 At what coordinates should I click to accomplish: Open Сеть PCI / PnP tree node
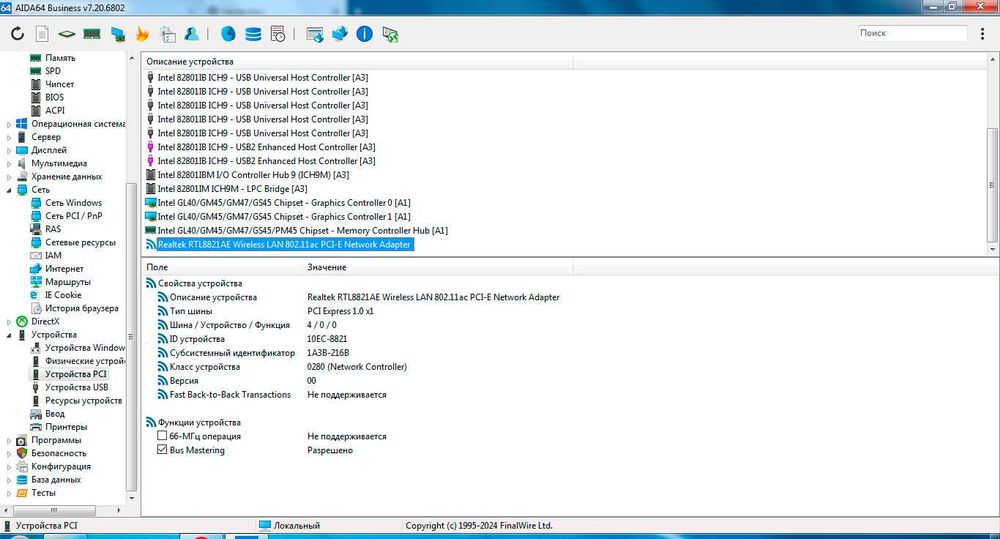pos(73,216)
